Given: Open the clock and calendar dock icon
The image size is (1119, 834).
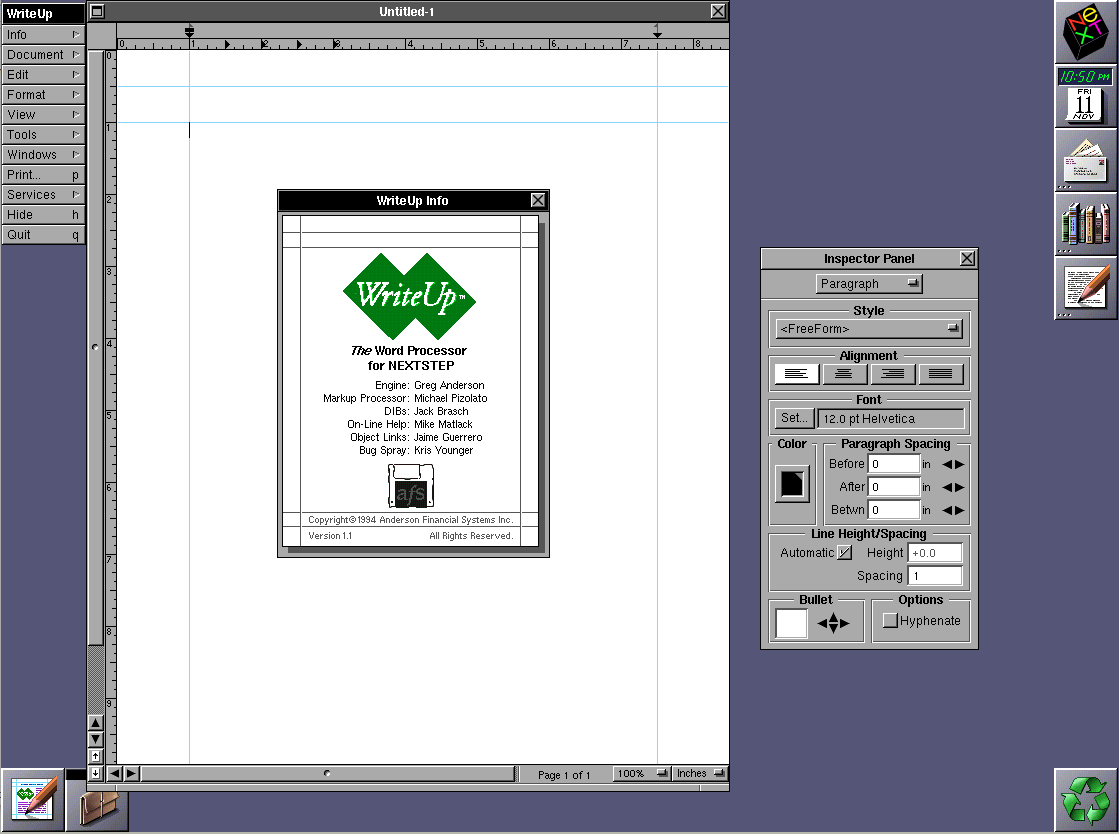Looking at the screenshot, I should pyautogui.click(x=1085, y=96).
